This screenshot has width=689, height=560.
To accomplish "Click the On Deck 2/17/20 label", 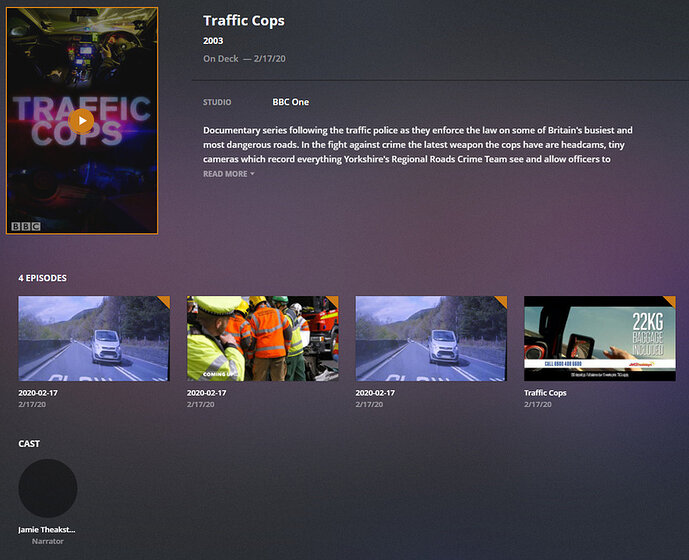I will tap(244, 59).
